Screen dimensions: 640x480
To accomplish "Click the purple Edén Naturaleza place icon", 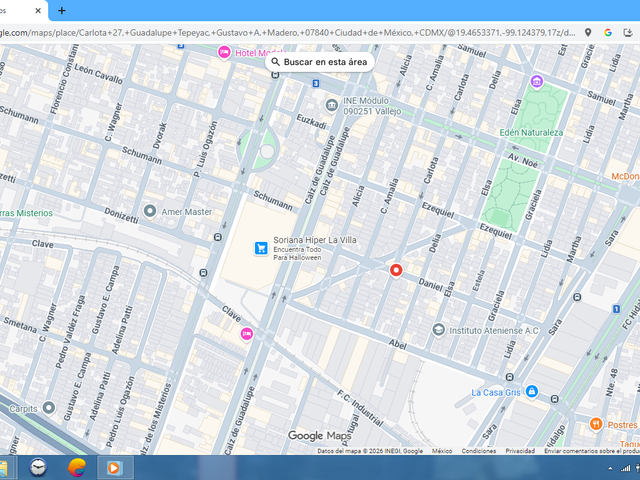I will pos(536,81).
